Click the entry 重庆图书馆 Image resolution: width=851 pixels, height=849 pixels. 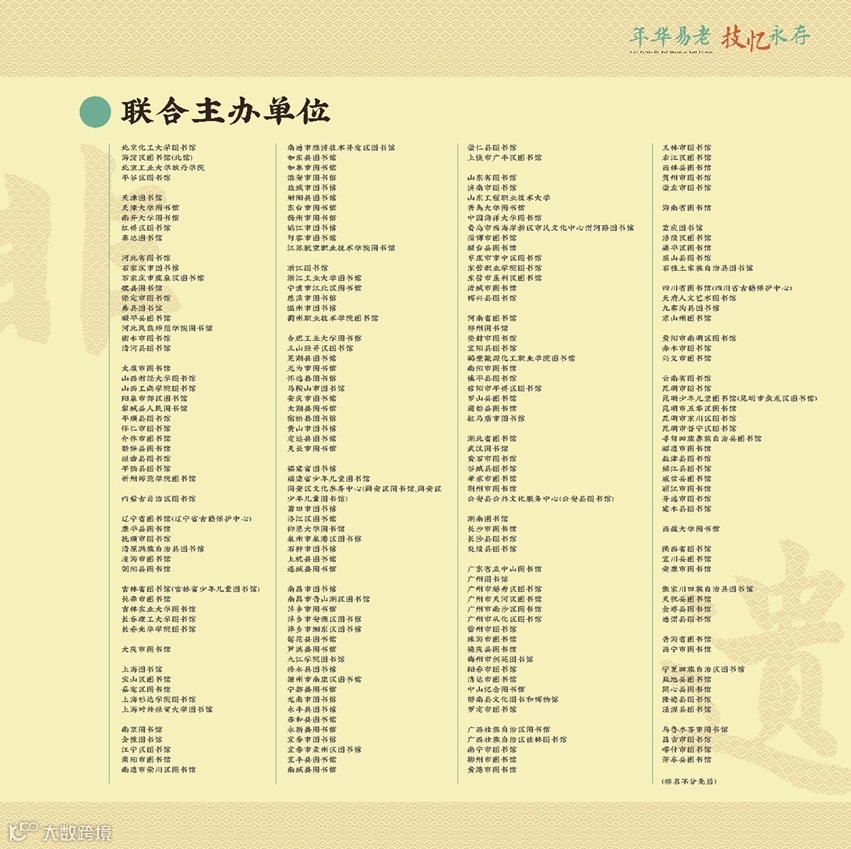coord(682,228)
